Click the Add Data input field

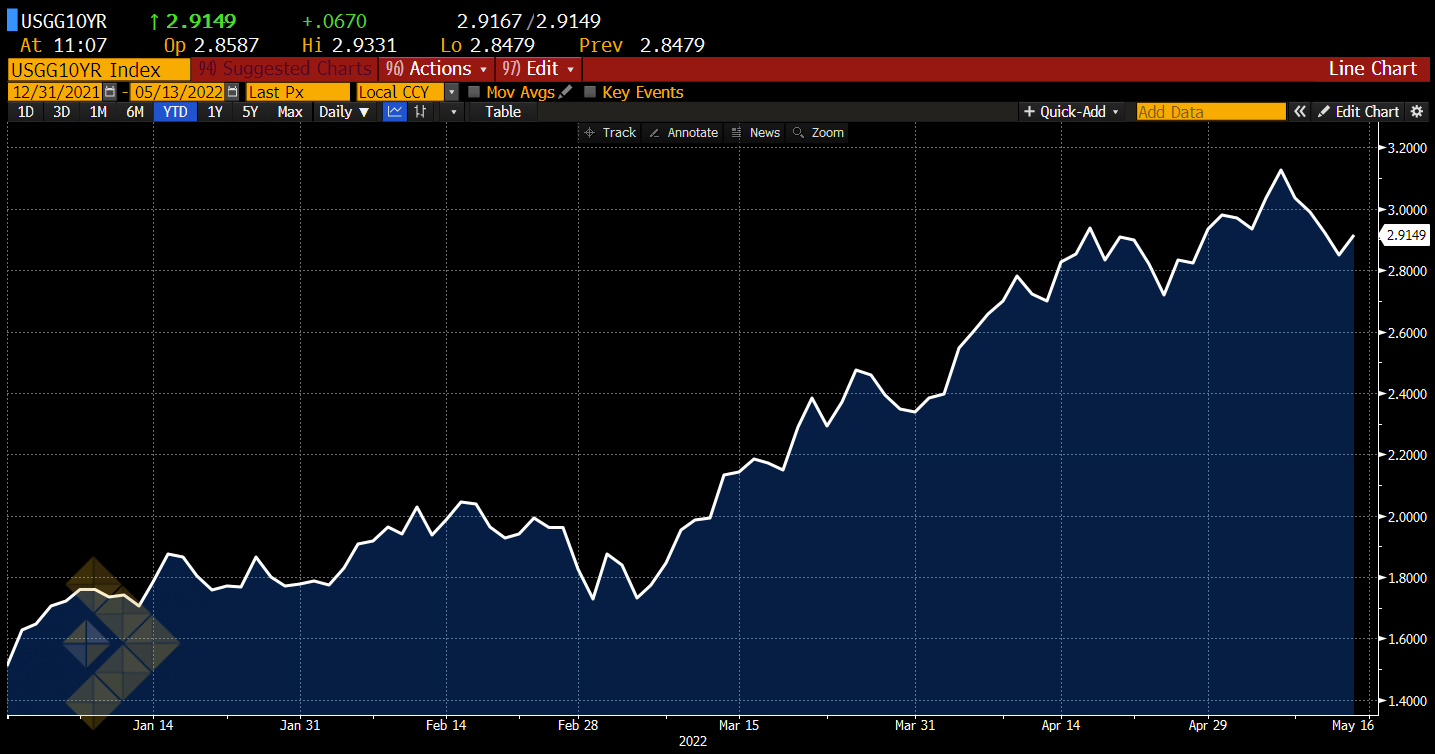pyautogui.click(x=1210, y=112)
